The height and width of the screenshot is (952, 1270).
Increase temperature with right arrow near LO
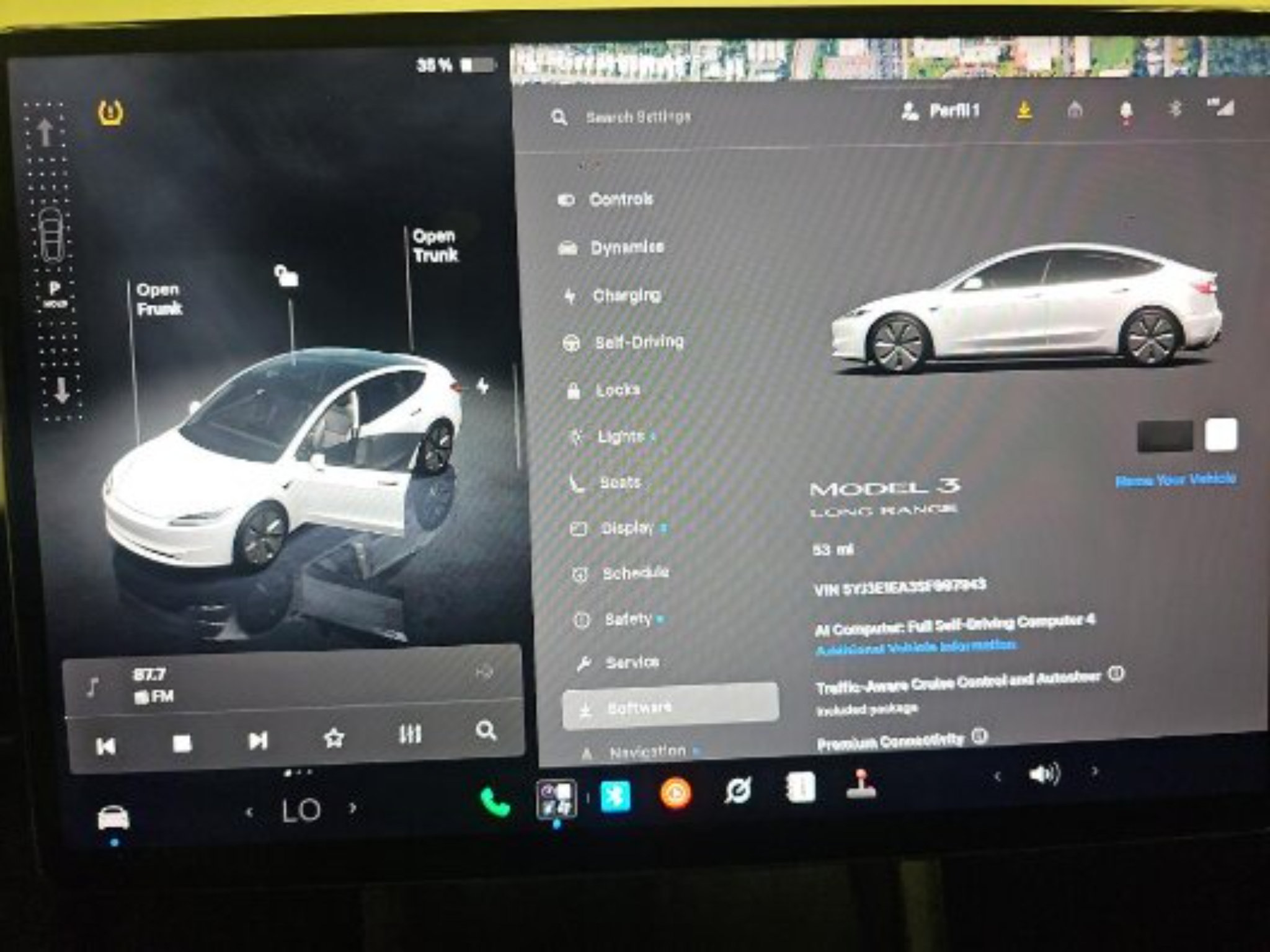coord(353,808)
